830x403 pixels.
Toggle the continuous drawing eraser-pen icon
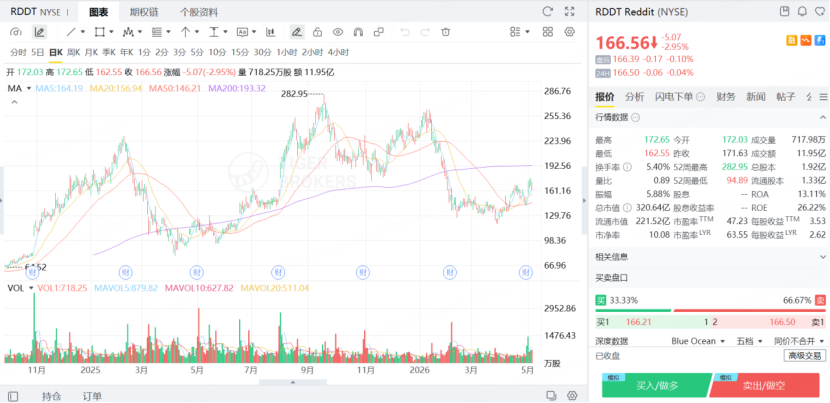point(297,32)
